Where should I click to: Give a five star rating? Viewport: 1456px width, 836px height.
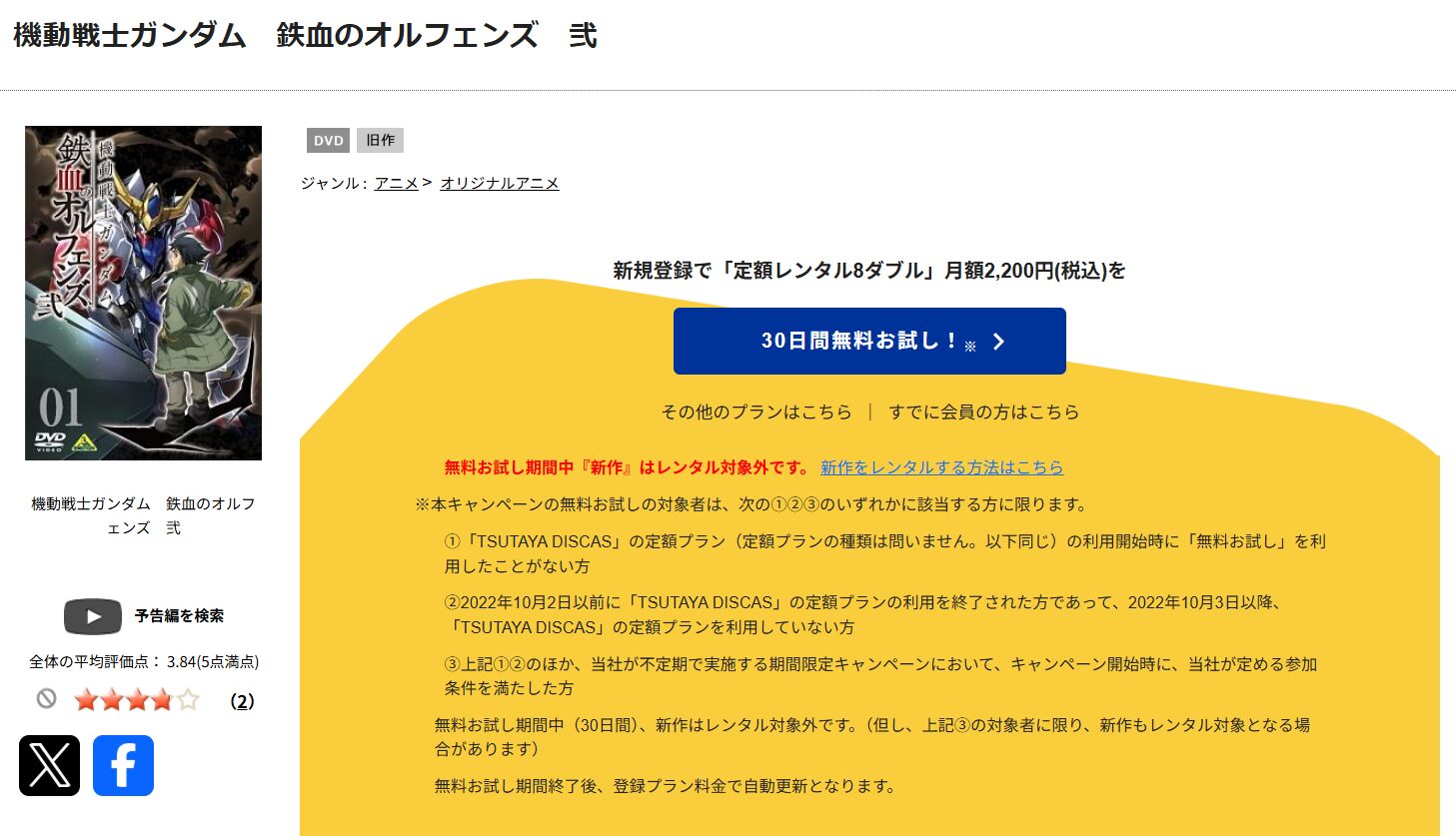188,700
